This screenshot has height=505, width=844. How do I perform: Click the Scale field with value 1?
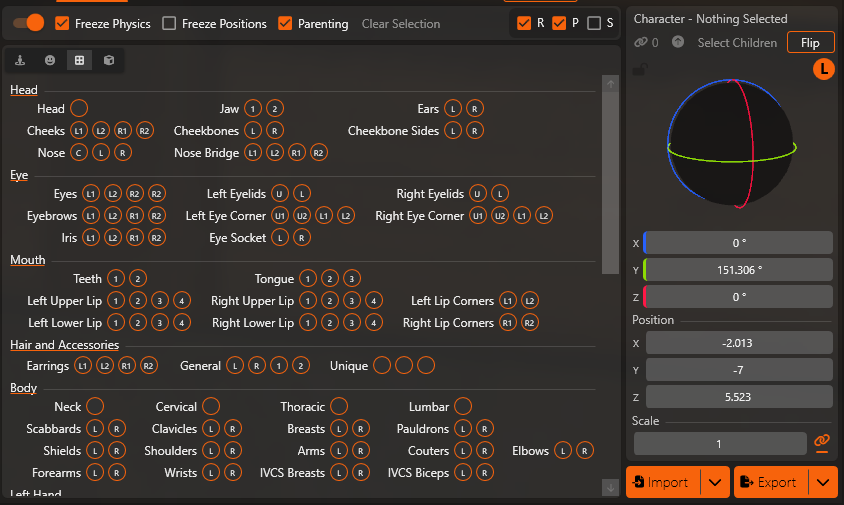pyautogui.click(x=720, y=444)
